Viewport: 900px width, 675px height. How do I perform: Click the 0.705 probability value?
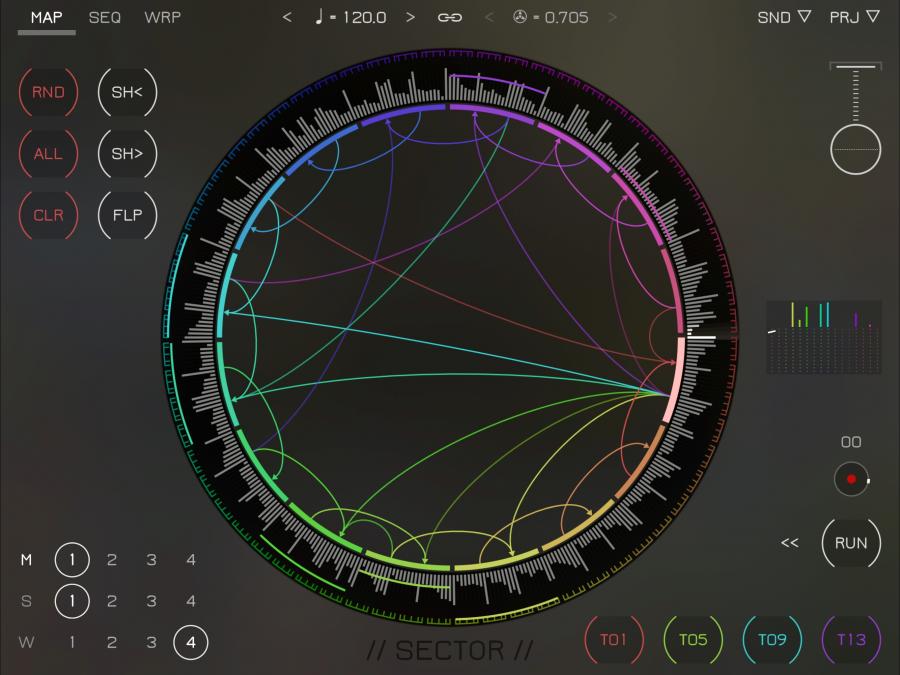point(566,18)
